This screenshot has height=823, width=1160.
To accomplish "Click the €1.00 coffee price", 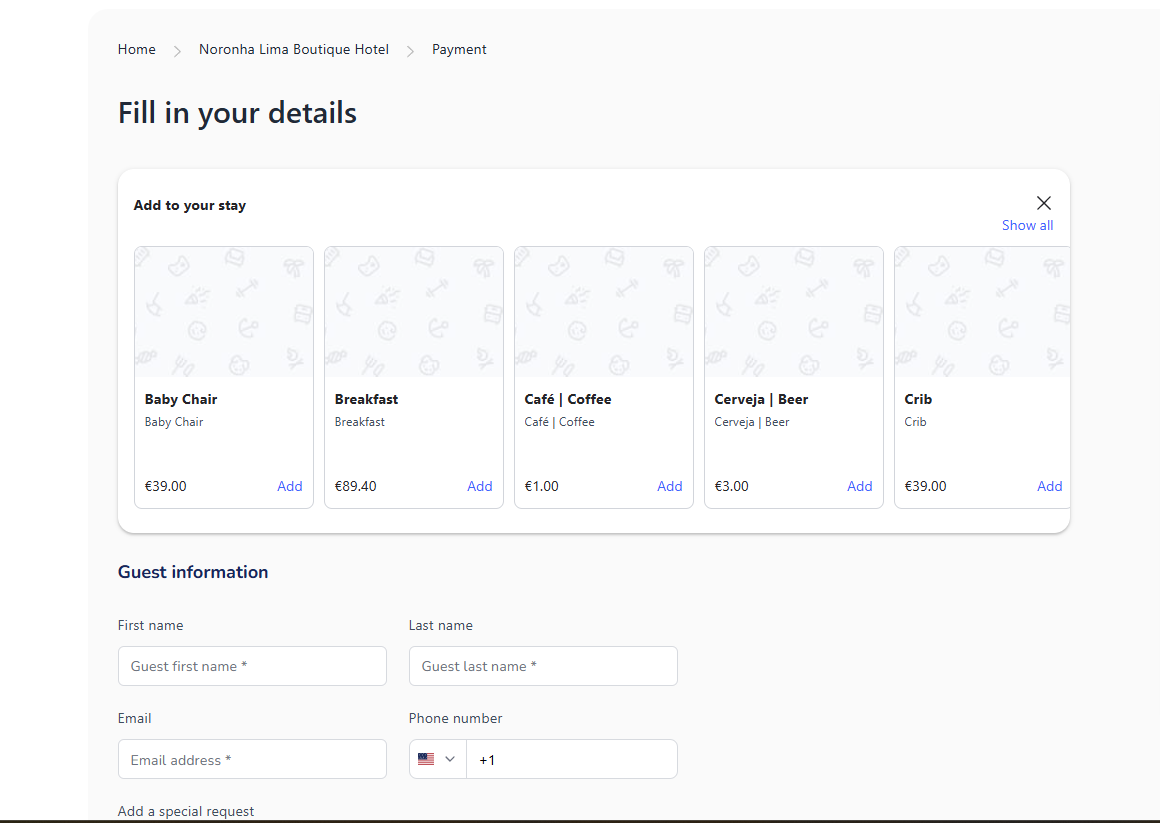I will coord(542,486).
